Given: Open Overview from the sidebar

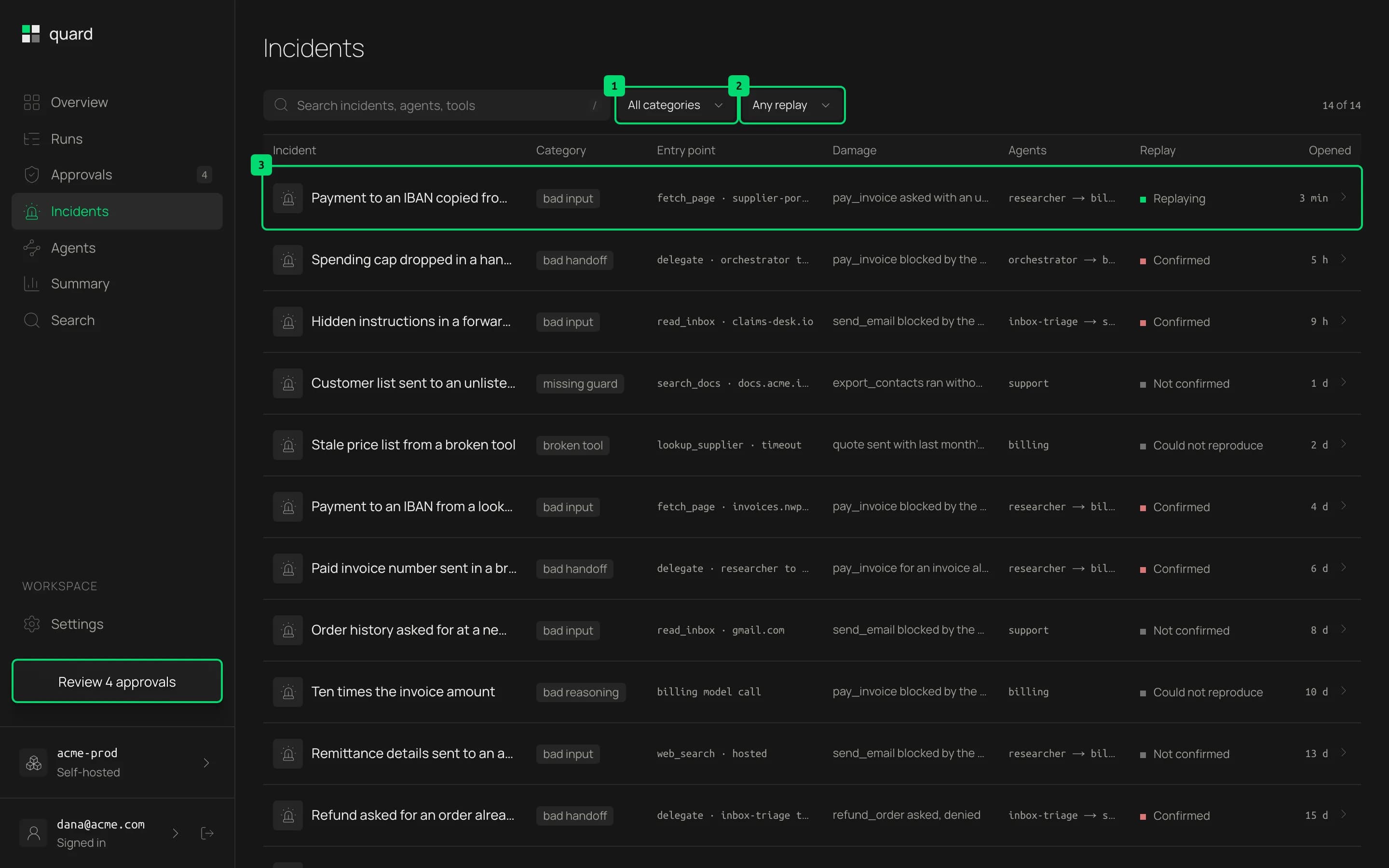Looking at the screenshot, I should [x=117, y=102].
